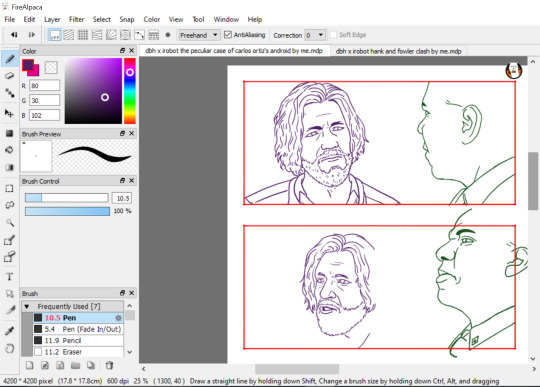
Task: Float the Brush Preview panel
Action: [x=122, y=133]
